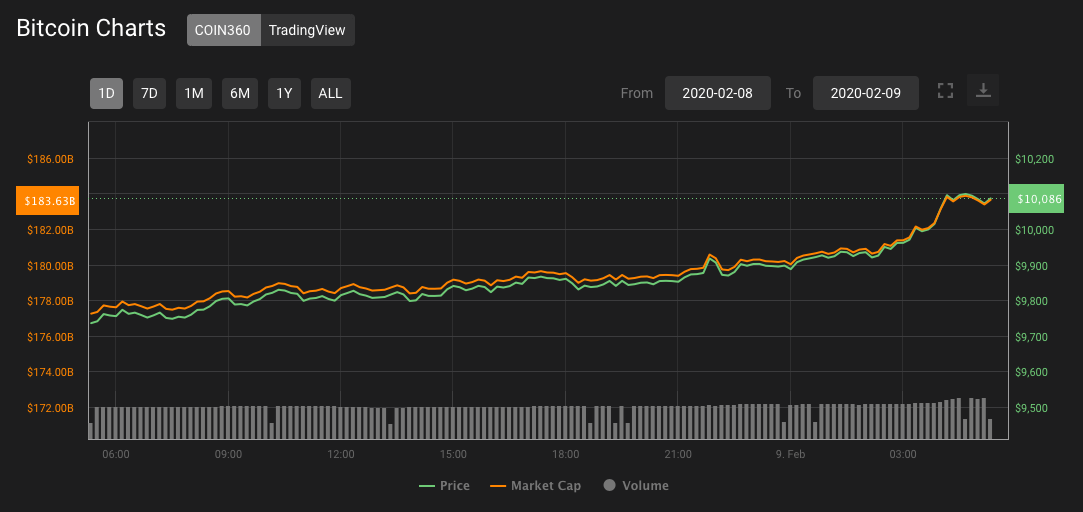Click the 21:00 time axis label
The image size is (1083, 512).
pyautogui.click(x=678, y=455)
